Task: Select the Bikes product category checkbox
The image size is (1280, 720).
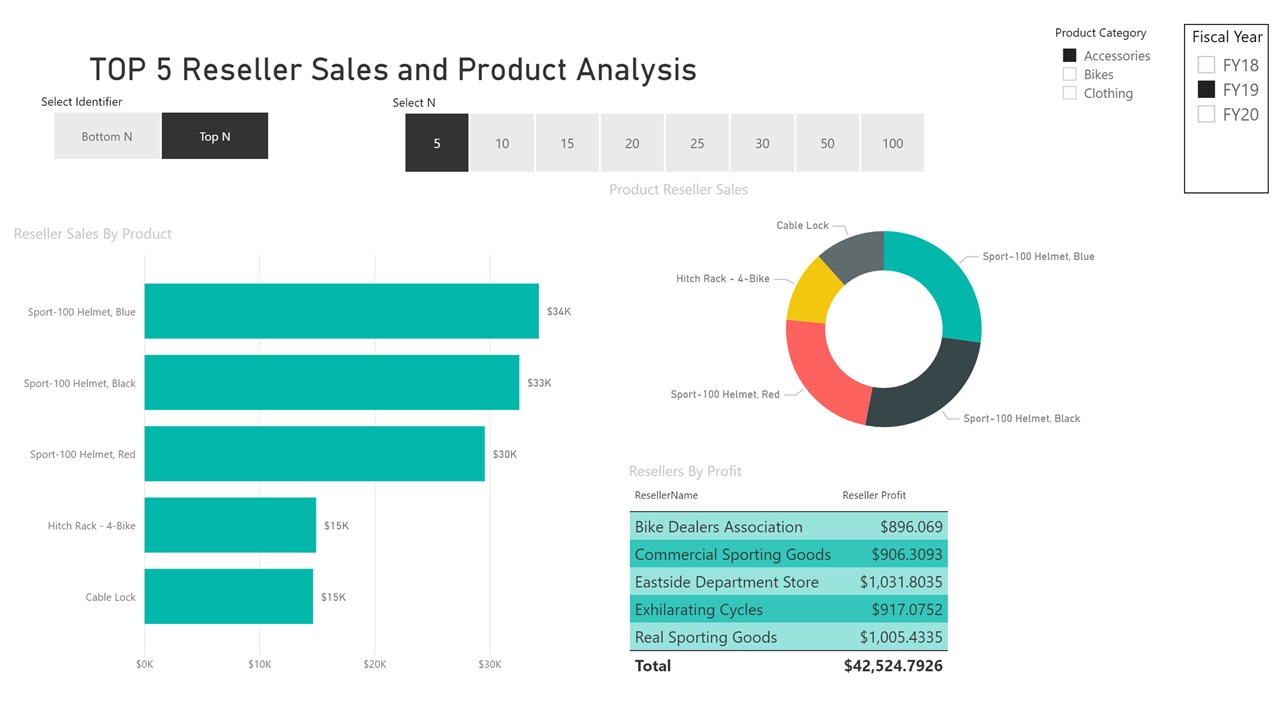Action: coord(1070,74)
